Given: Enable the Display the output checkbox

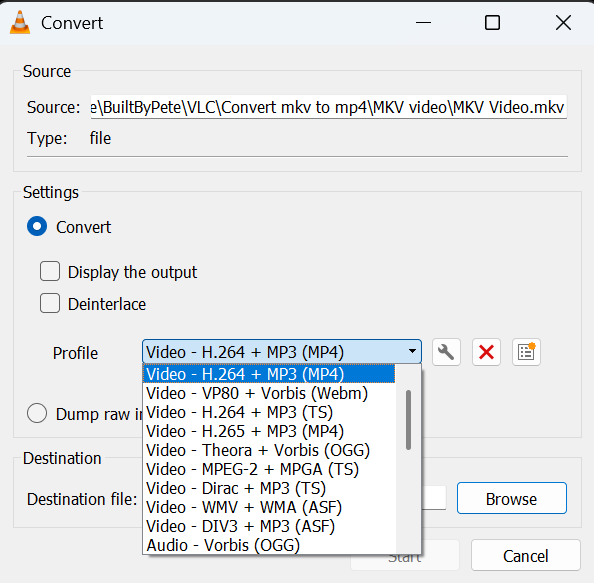Looking at the screenshot, I should [x=50, y=271].
